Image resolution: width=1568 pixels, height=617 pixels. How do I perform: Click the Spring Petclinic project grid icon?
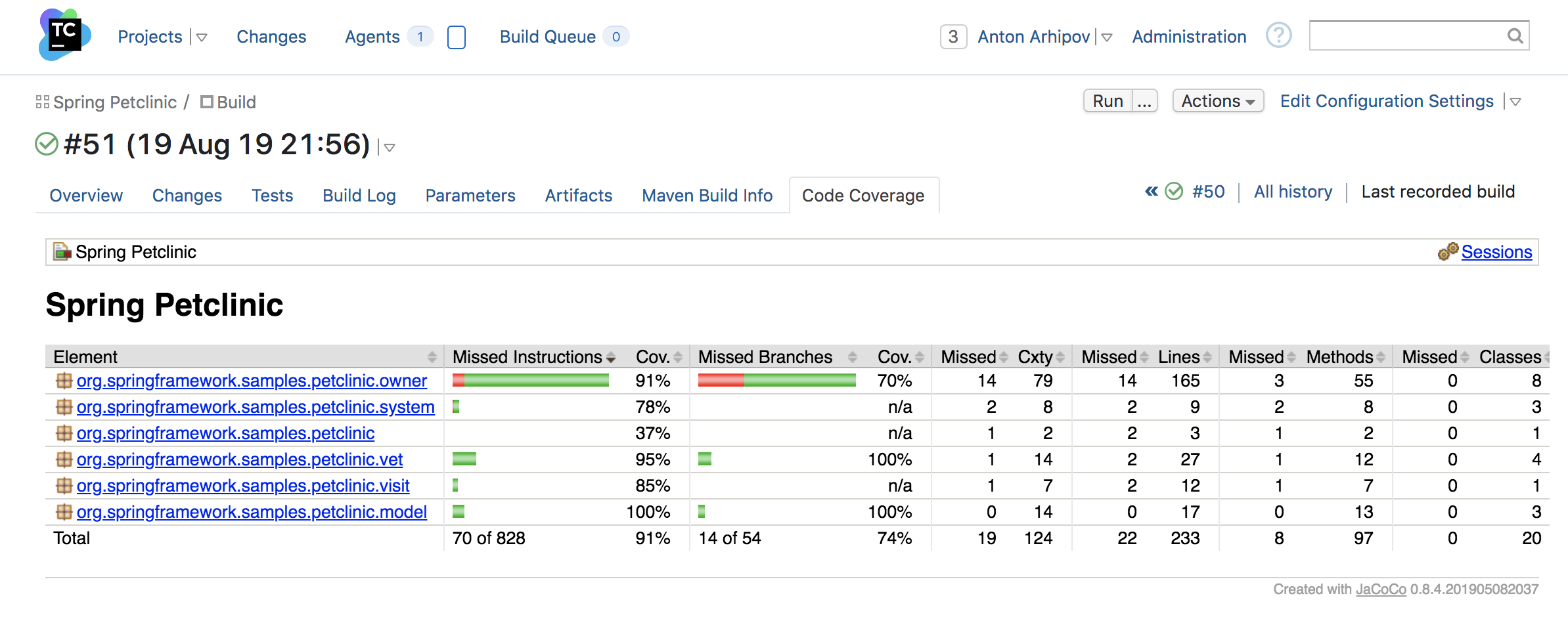coord(43,102)
